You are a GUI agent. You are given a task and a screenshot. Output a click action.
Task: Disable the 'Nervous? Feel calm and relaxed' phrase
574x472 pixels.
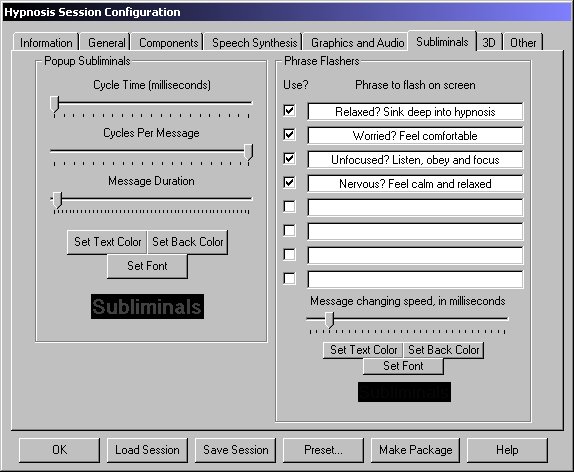tap(289, 182)
